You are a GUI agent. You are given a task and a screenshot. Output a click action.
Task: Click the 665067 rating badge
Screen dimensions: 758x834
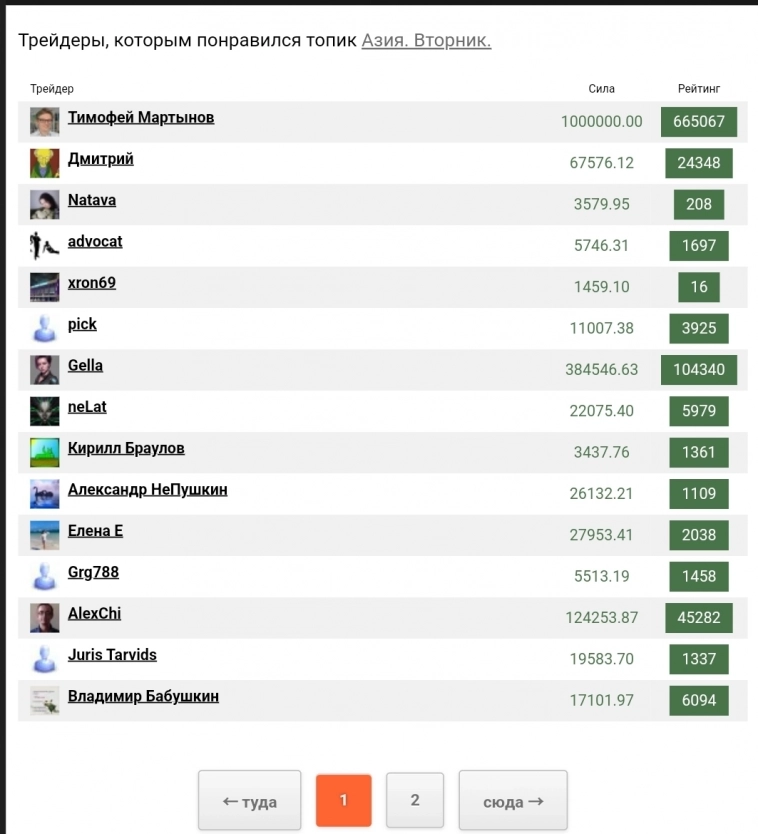(x=699, y=122)
